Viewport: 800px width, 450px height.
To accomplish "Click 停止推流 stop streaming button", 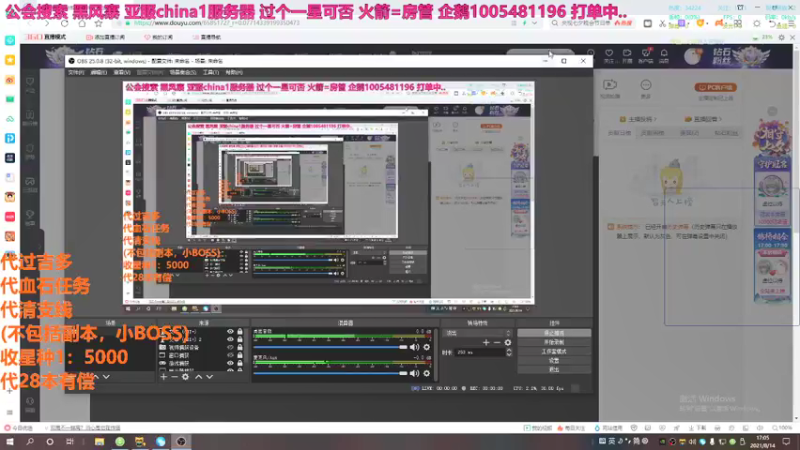I will [554, 333].
